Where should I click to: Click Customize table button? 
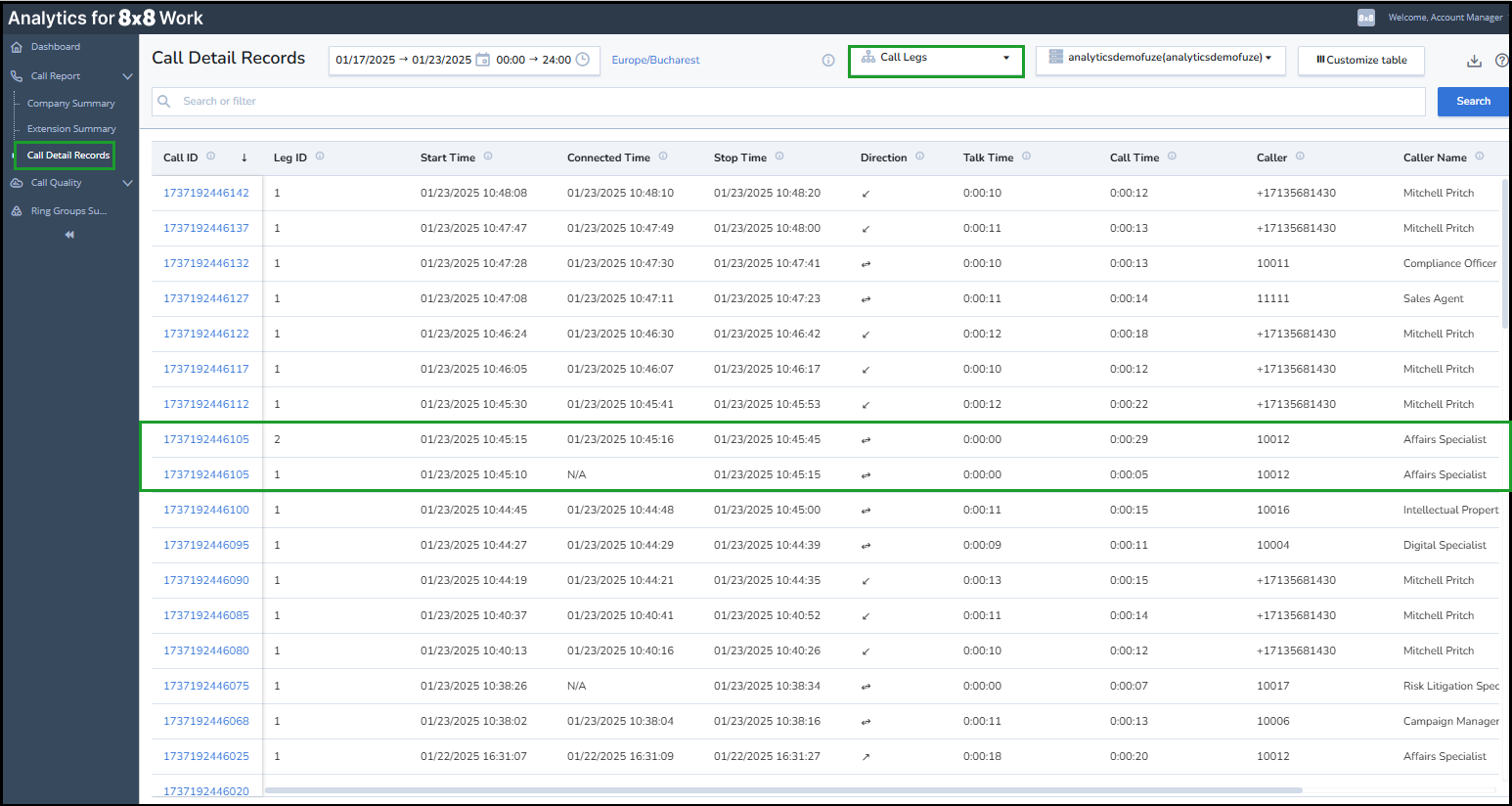[1360, 61]
